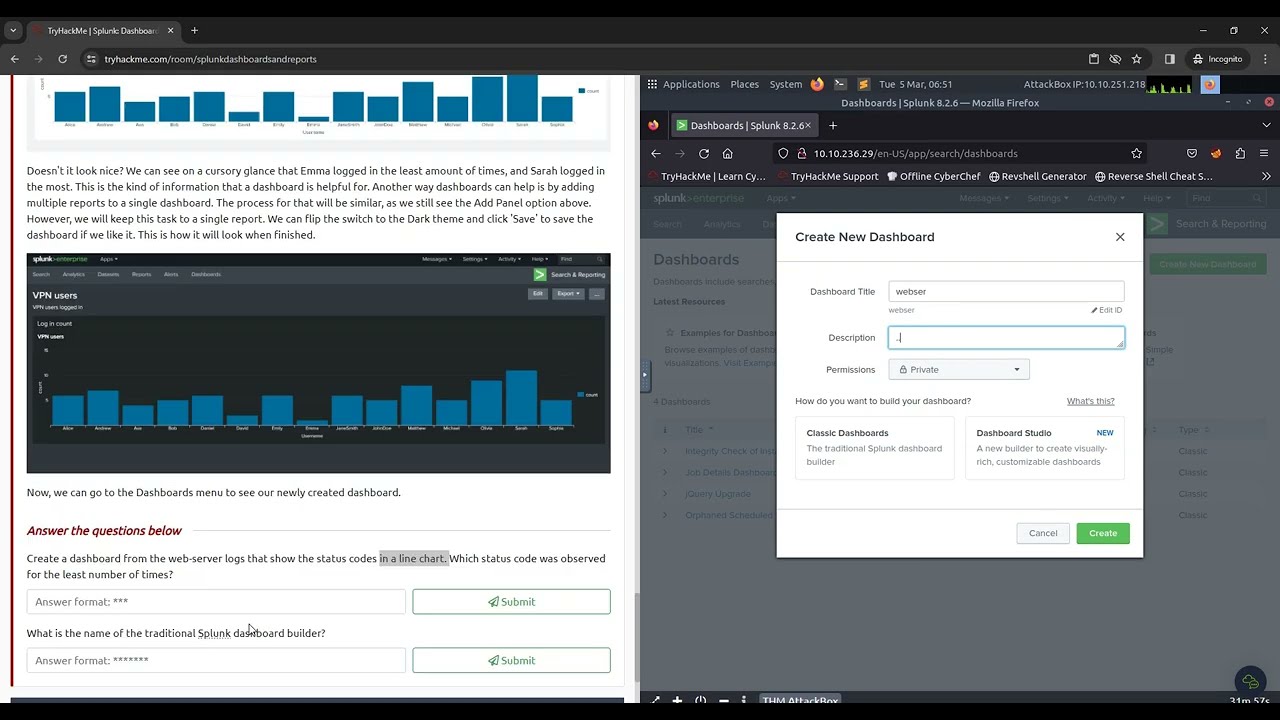Open Pocket save icon in Firefox

pos(1192,153)
